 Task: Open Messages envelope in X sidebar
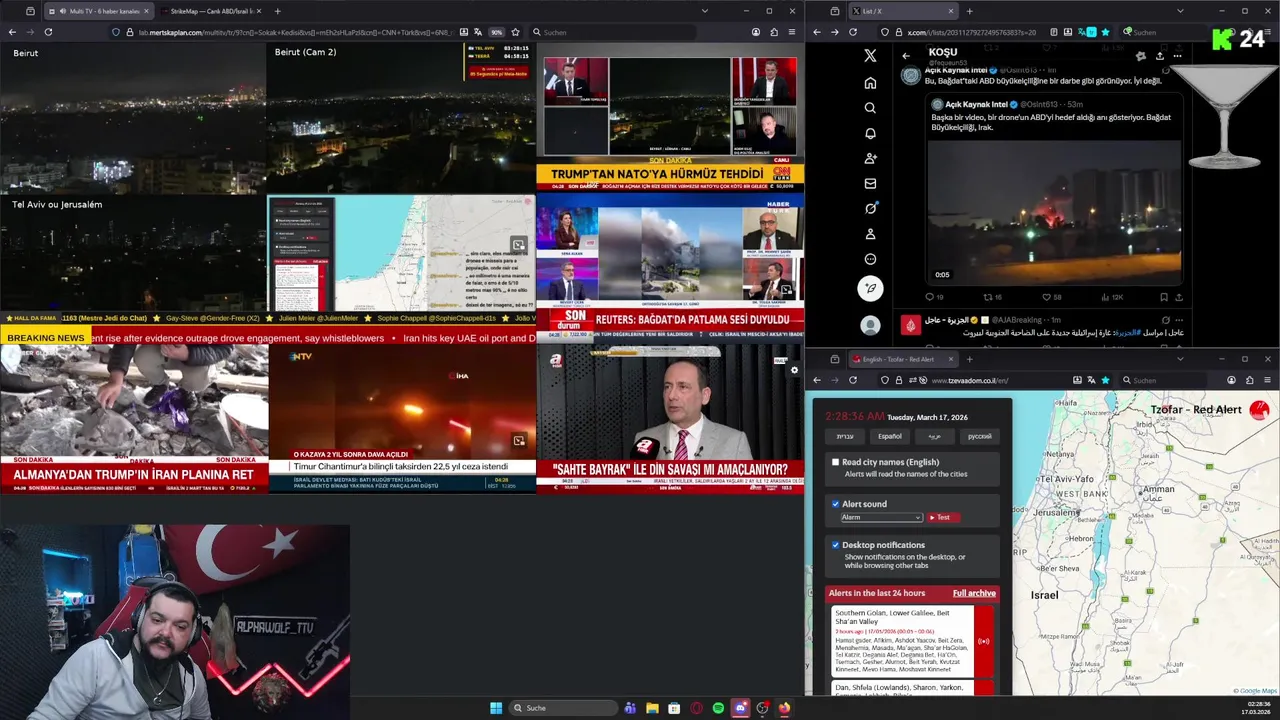(x=870, y=184)
